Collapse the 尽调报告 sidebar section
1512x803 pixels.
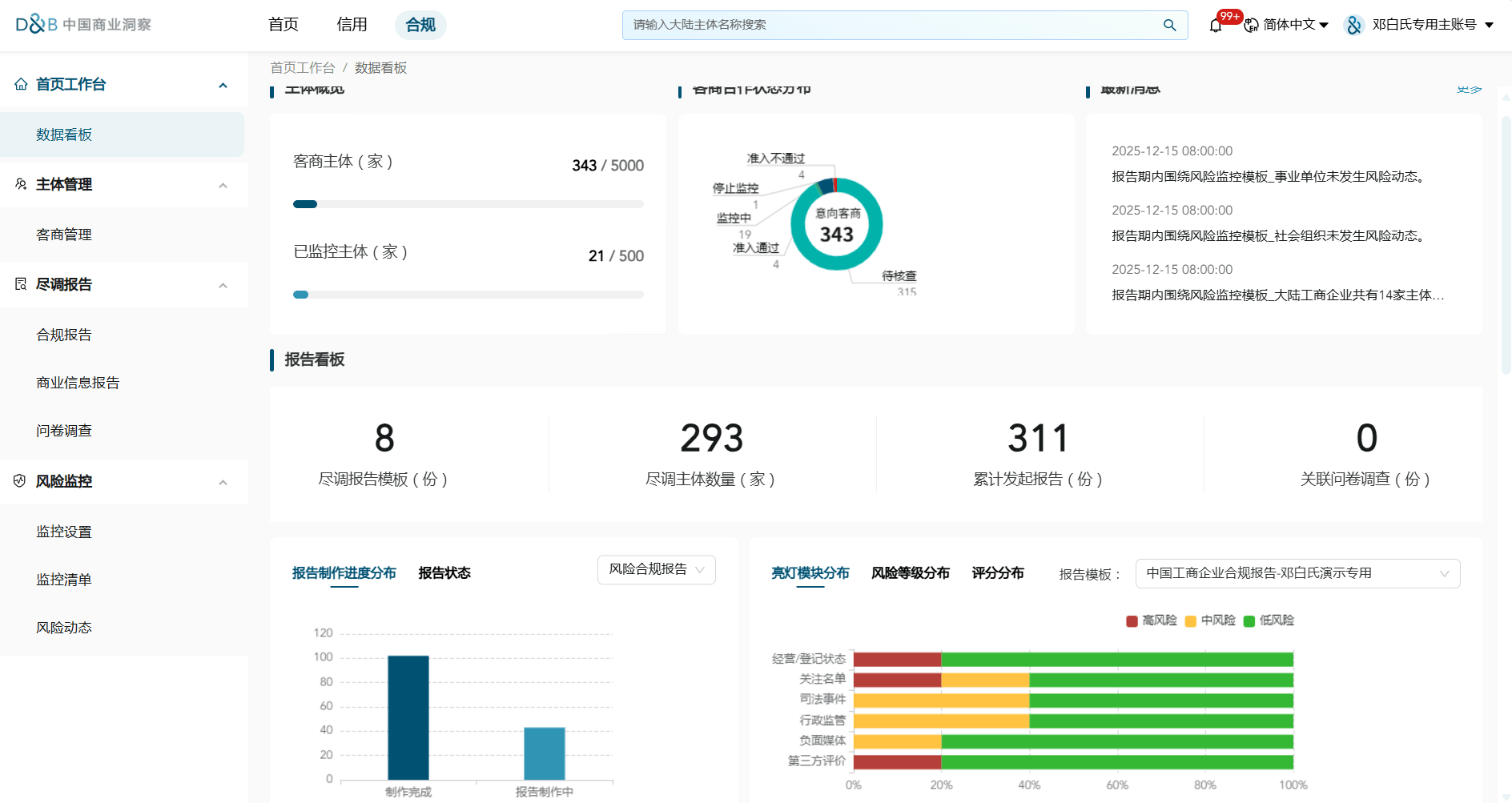223,285
